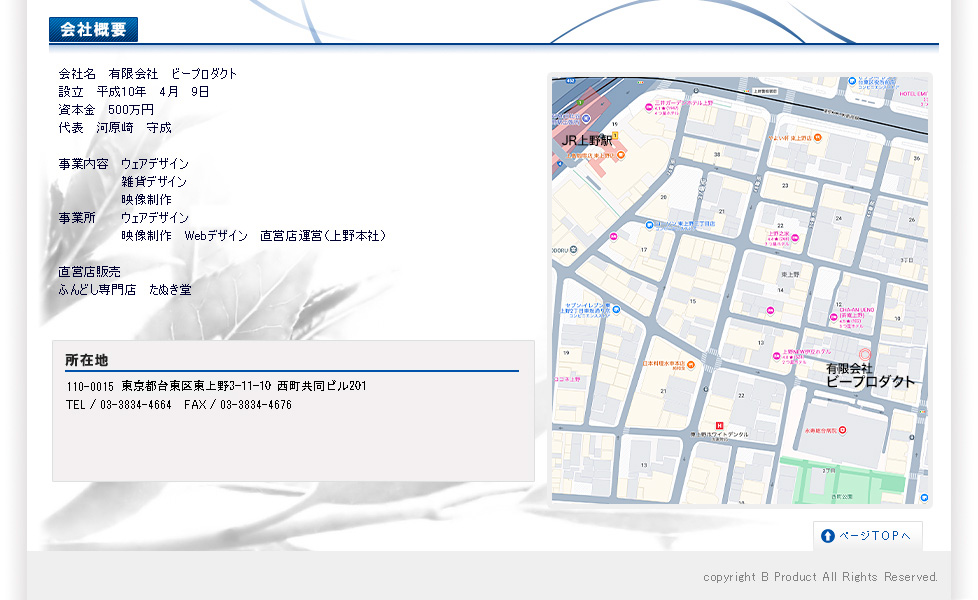Click the 会社概要 section header

[93, 30]
